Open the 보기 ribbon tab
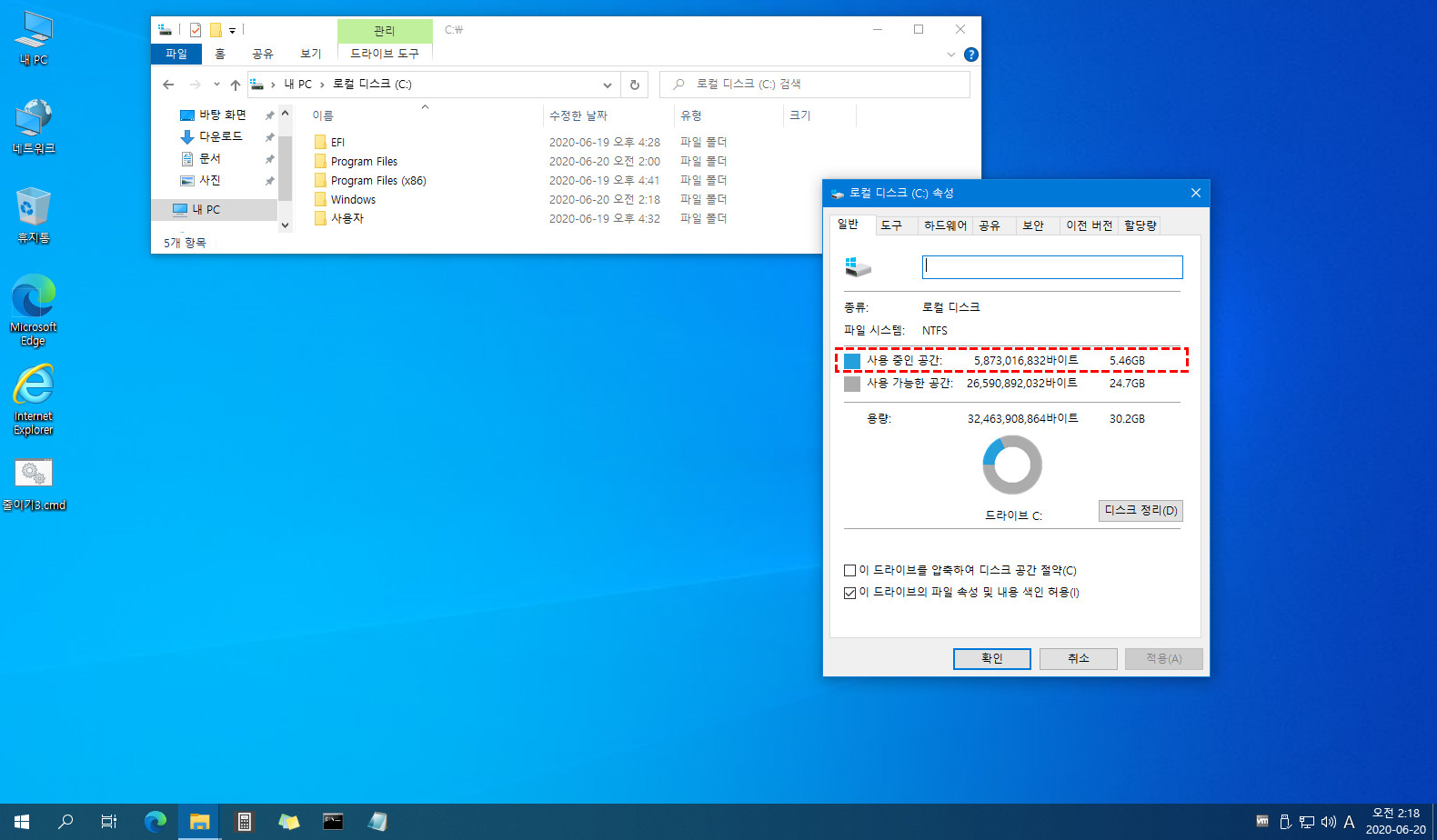Viewport: 1437px width, 840px height. tap(311, 54)
